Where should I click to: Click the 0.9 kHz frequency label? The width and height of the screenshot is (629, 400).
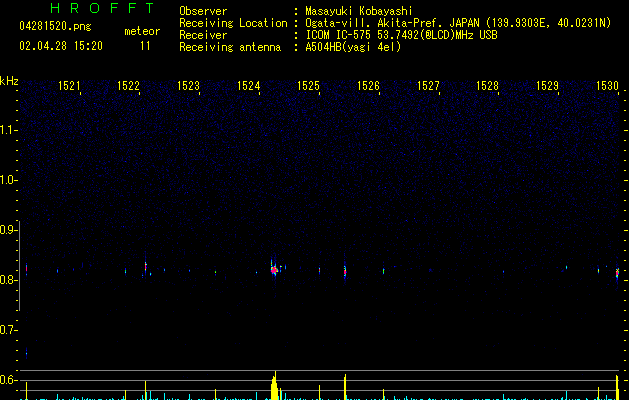[8, 230]
